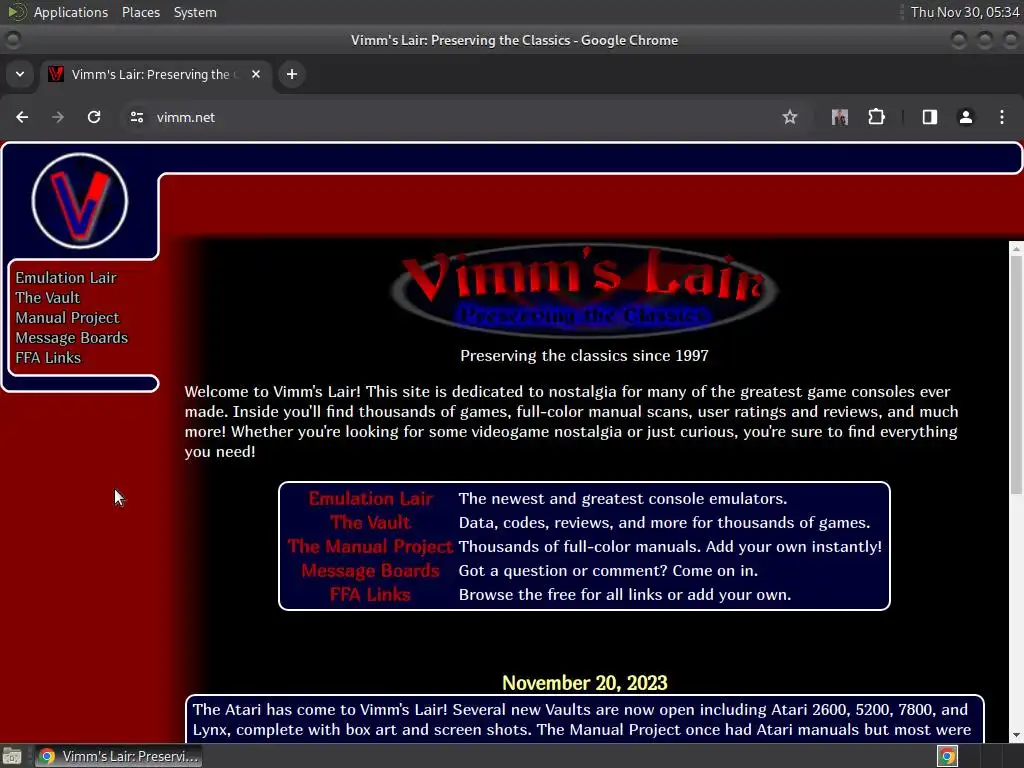Click the Vimm's Lair banner image

point(584,290)
